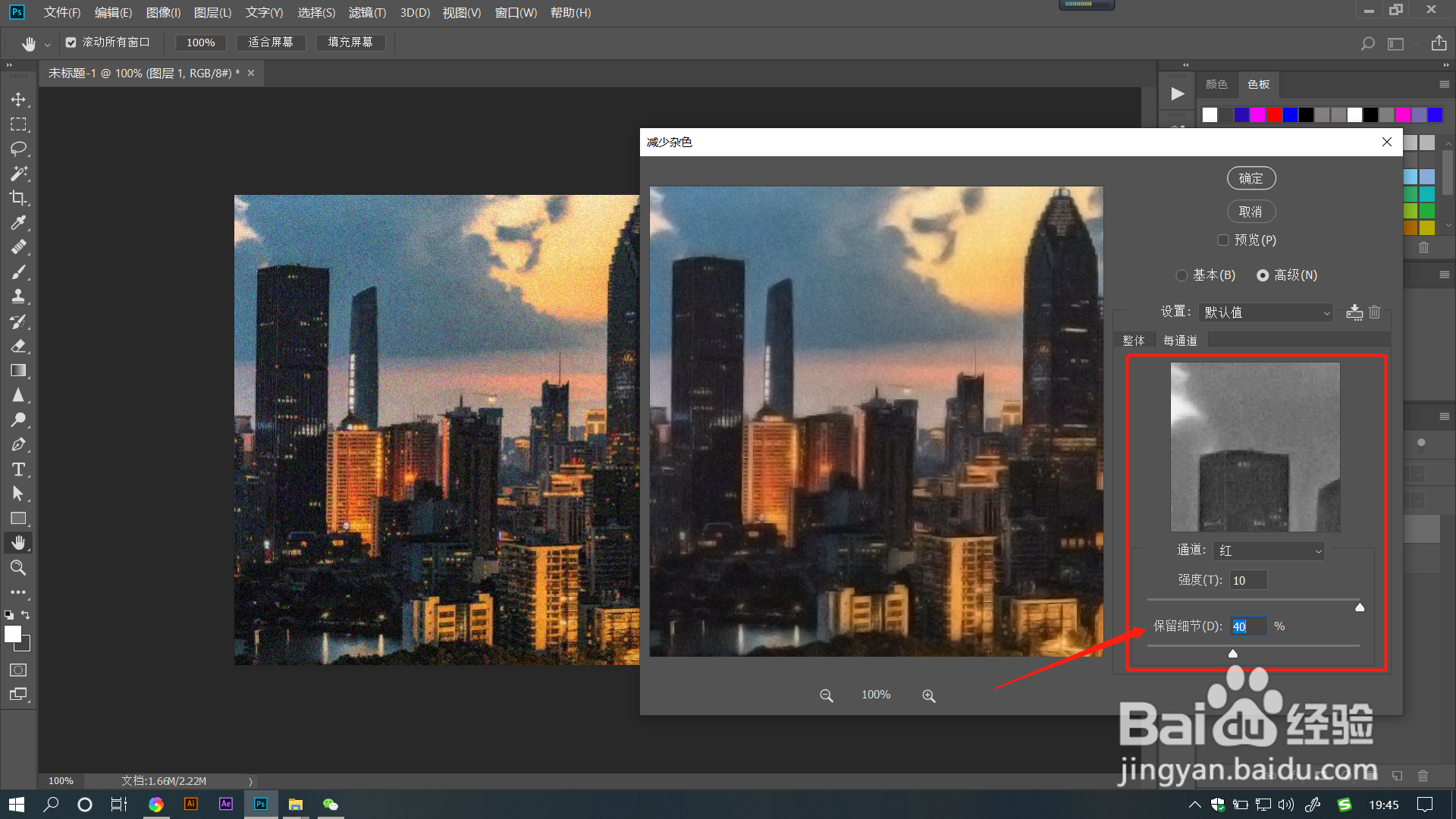Select the Lasso tool

pyautogui.click(x=18, y=149)
